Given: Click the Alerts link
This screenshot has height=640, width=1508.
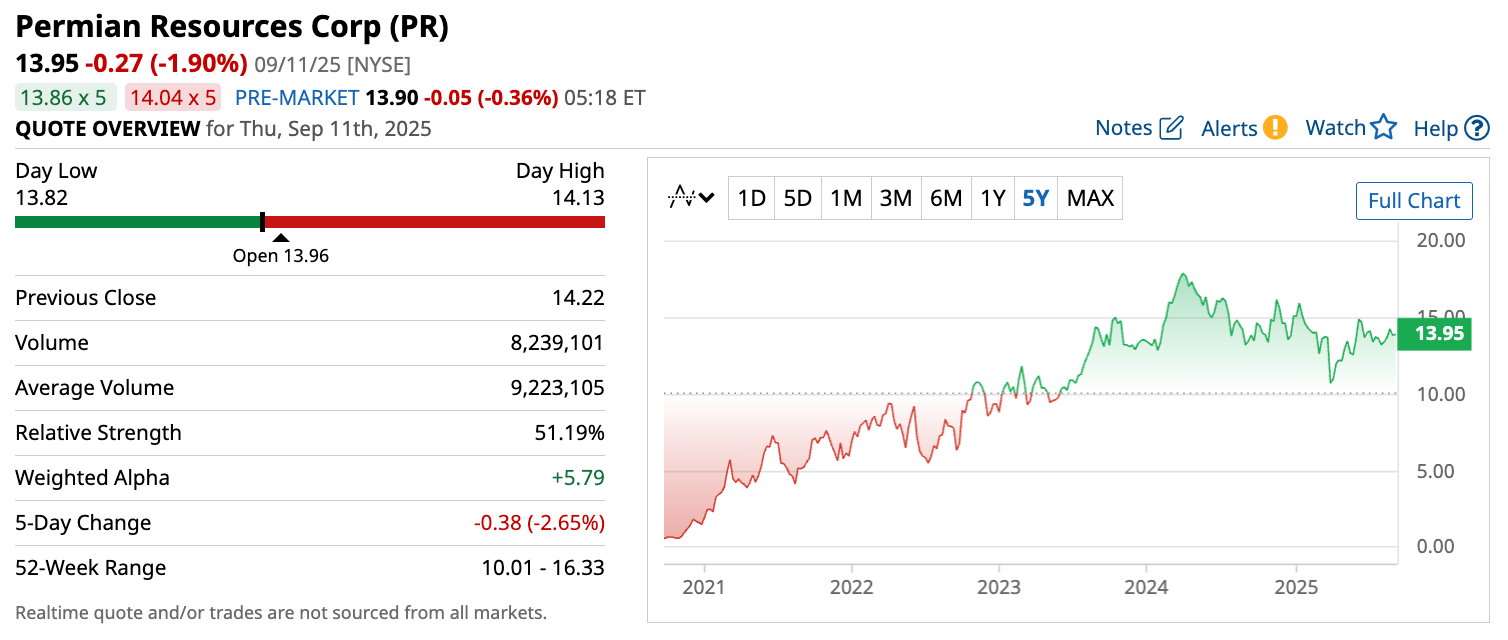Looking at the screenshot, I should pos(1229,128).
